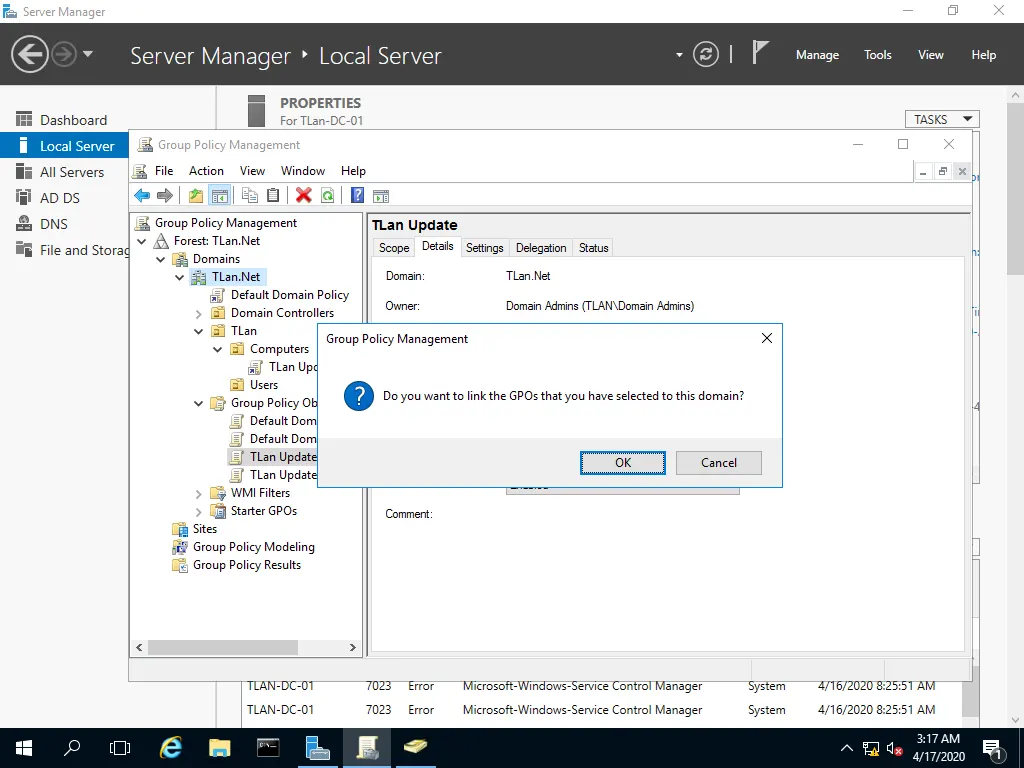Select Group Policy Results in the tree
This screenshot has height=768, width=1024.
click(247, 565)
